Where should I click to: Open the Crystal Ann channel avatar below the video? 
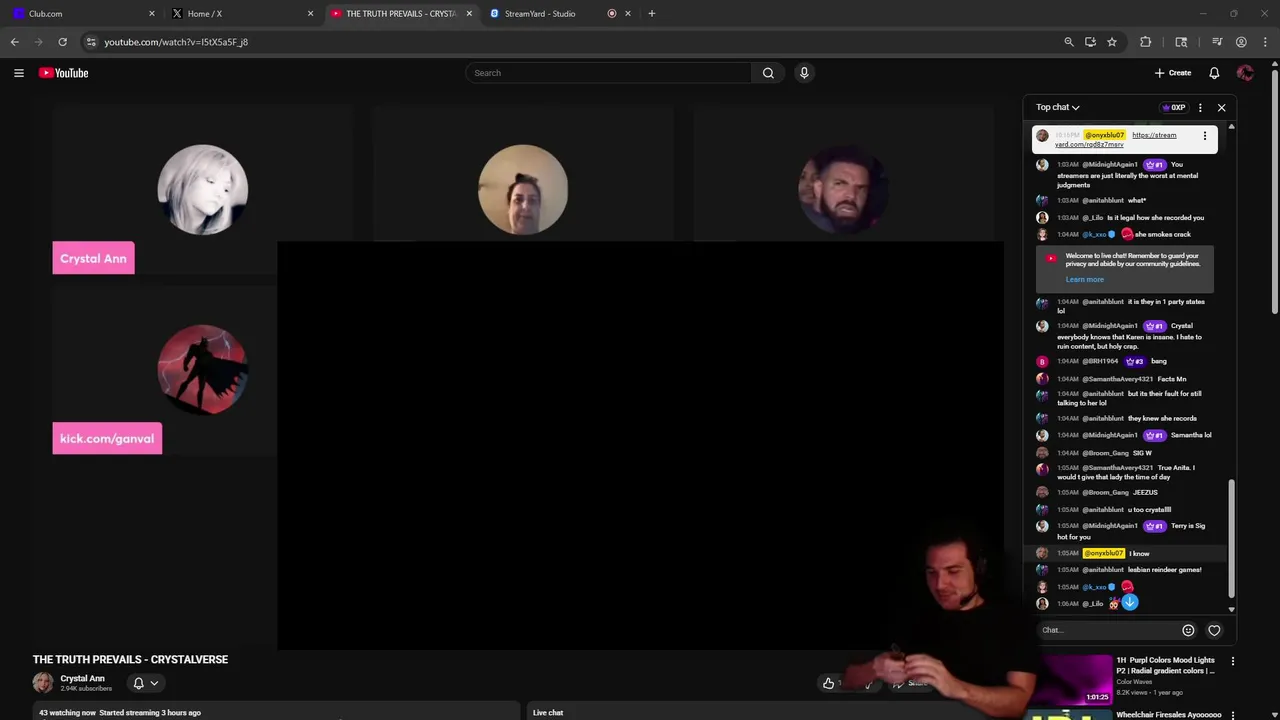[43, 683]
